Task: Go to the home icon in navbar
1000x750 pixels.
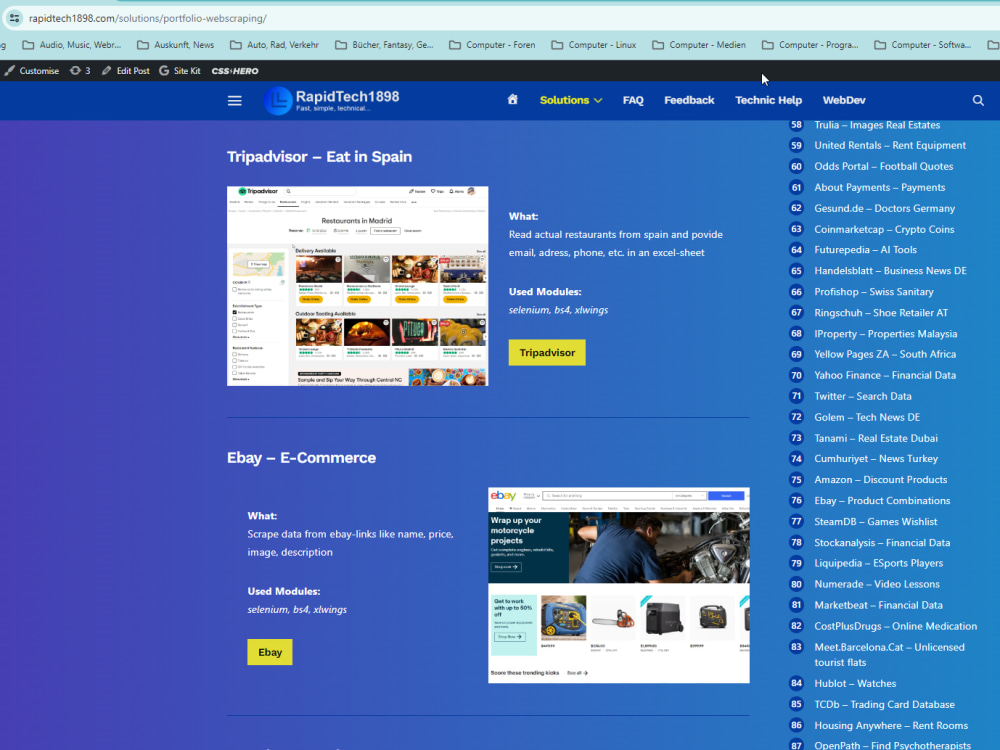Action: [513, 99]
